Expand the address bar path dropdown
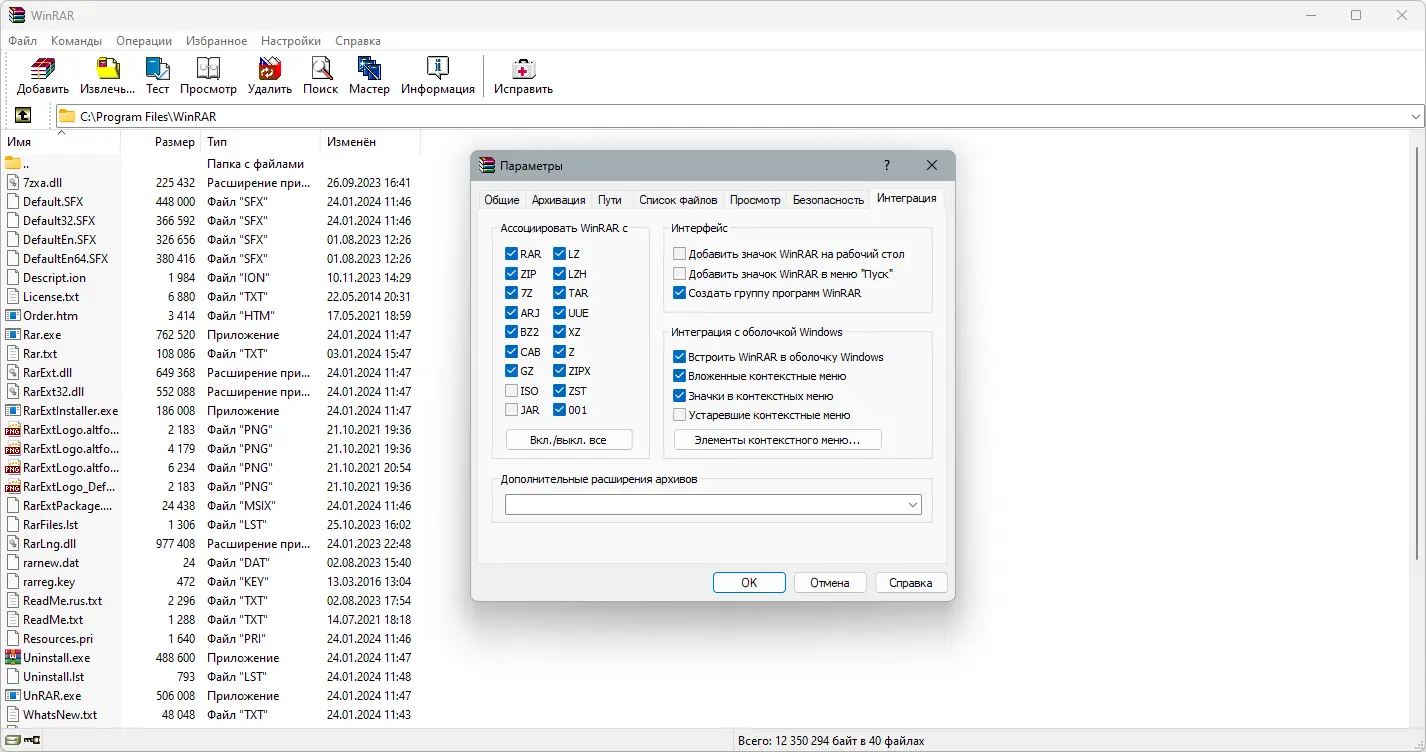1426x752 pixels. click(x=1415, y=116)
